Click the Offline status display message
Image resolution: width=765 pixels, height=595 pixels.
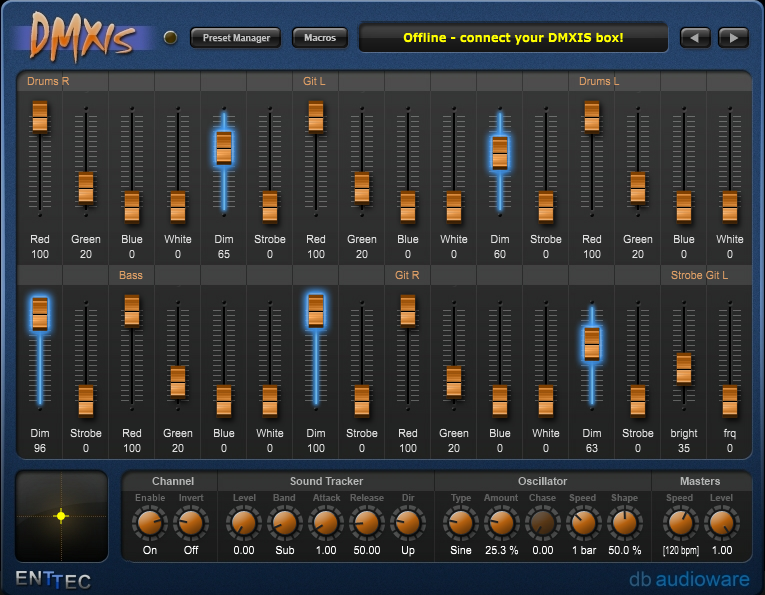click(x=513, y=38)
